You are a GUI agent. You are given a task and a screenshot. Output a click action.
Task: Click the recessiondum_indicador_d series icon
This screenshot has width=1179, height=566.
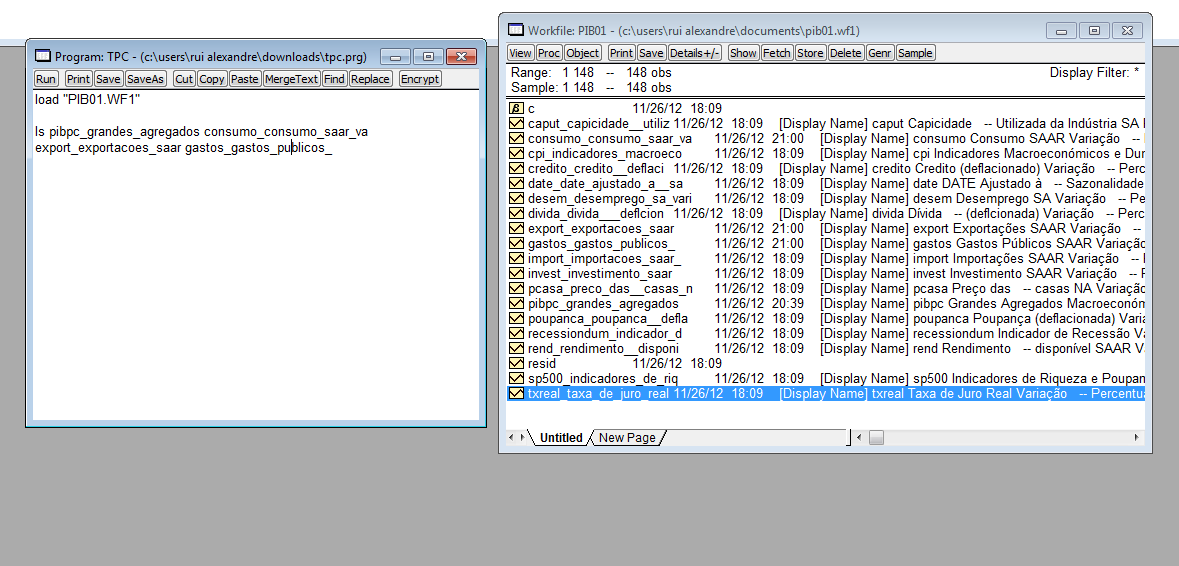(516, 334)
